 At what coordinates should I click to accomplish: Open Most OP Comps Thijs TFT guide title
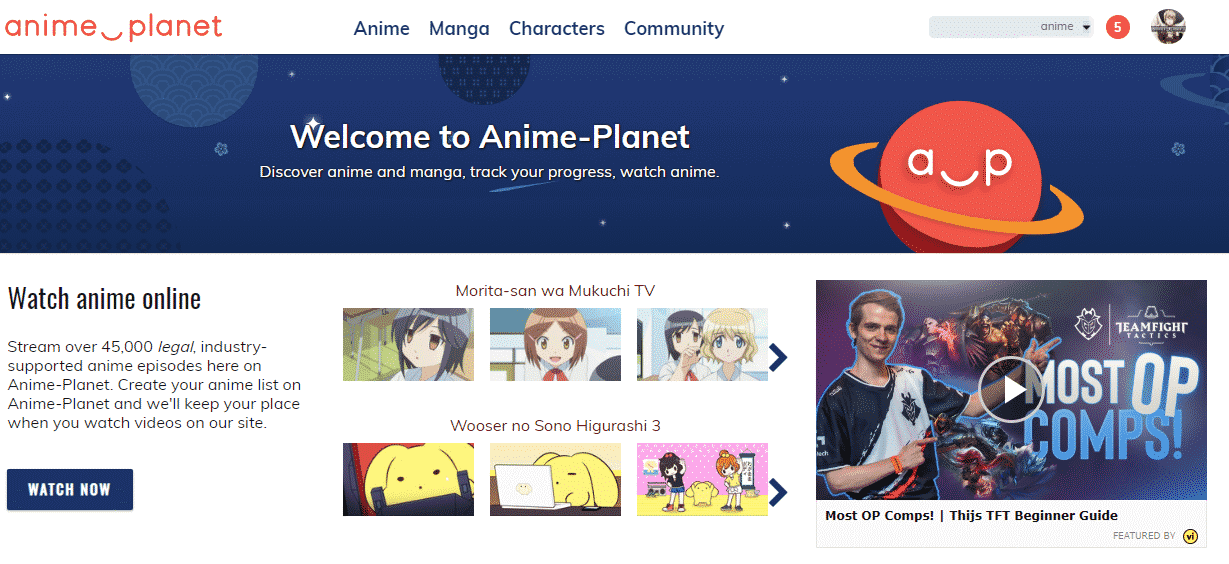tap(971, 516)
